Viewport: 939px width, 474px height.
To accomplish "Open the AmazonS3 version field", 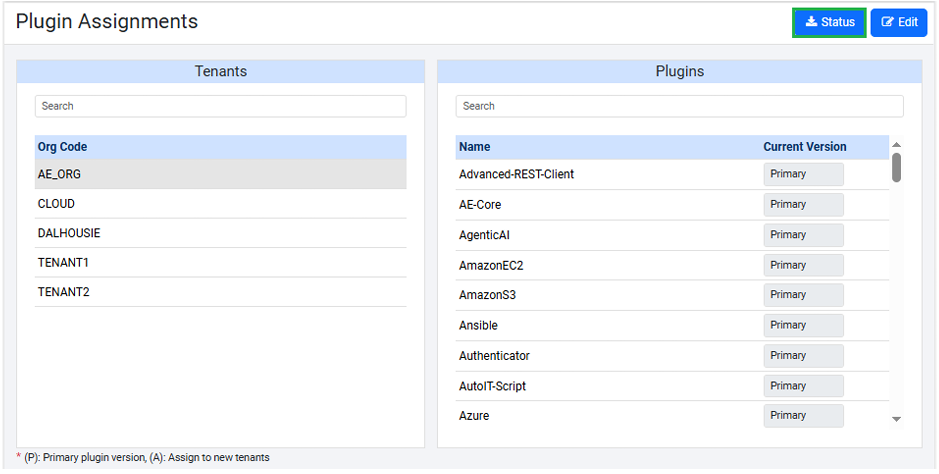I will [803, 295].
